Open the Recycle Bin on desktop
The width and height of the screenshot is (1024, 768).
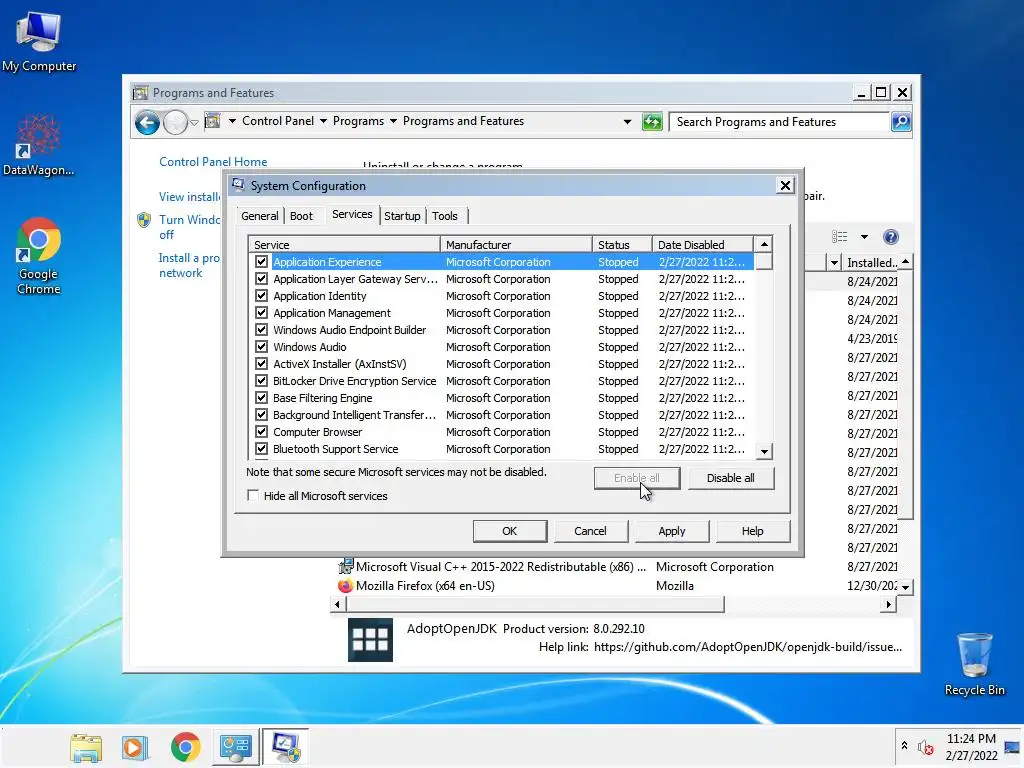point(974,664)
